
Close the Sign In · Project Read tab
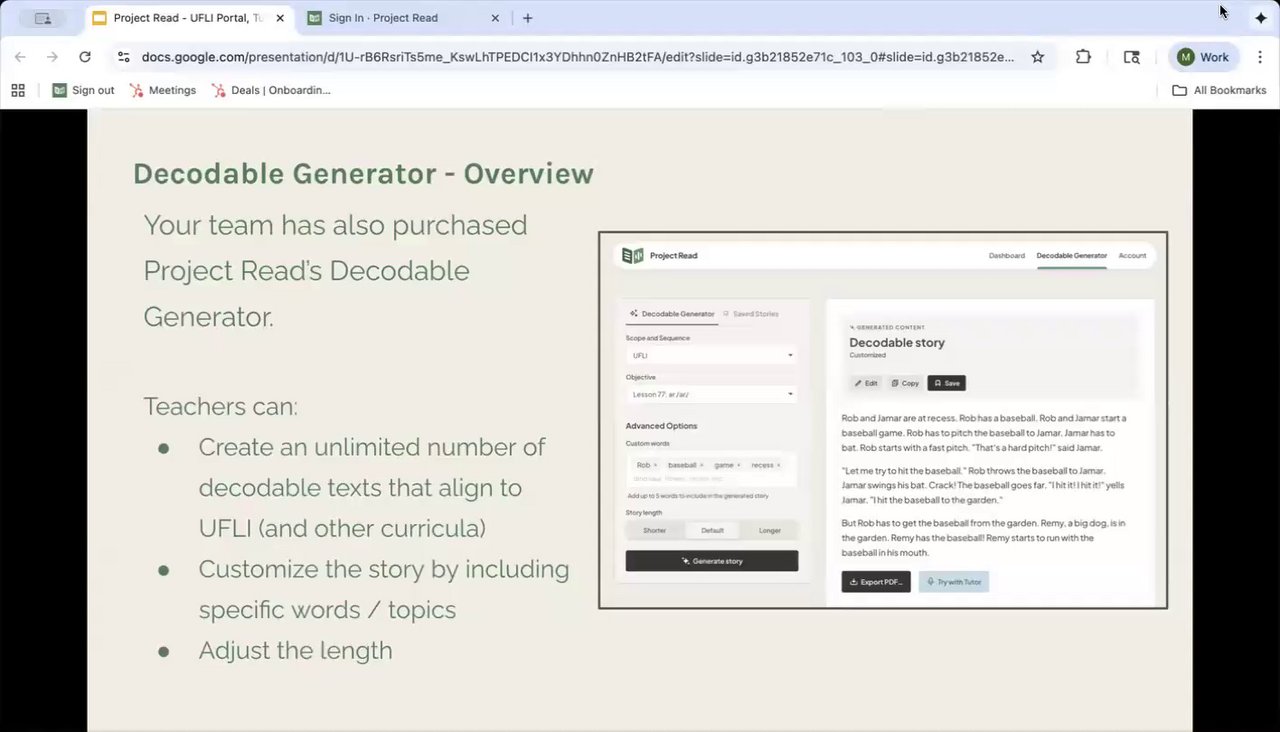497,18
